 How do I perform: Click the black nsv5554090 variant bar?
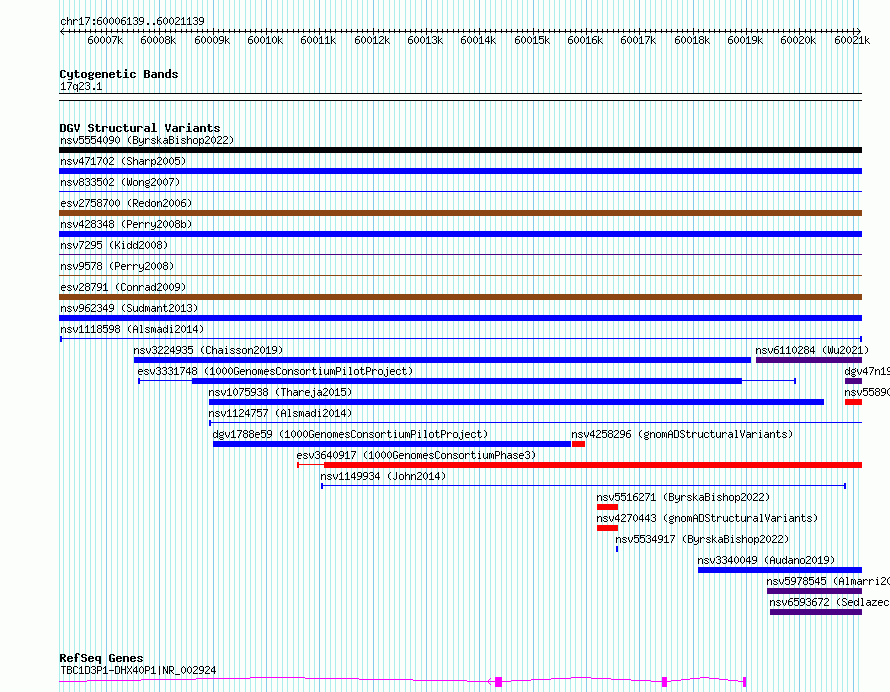pos(460,150)
